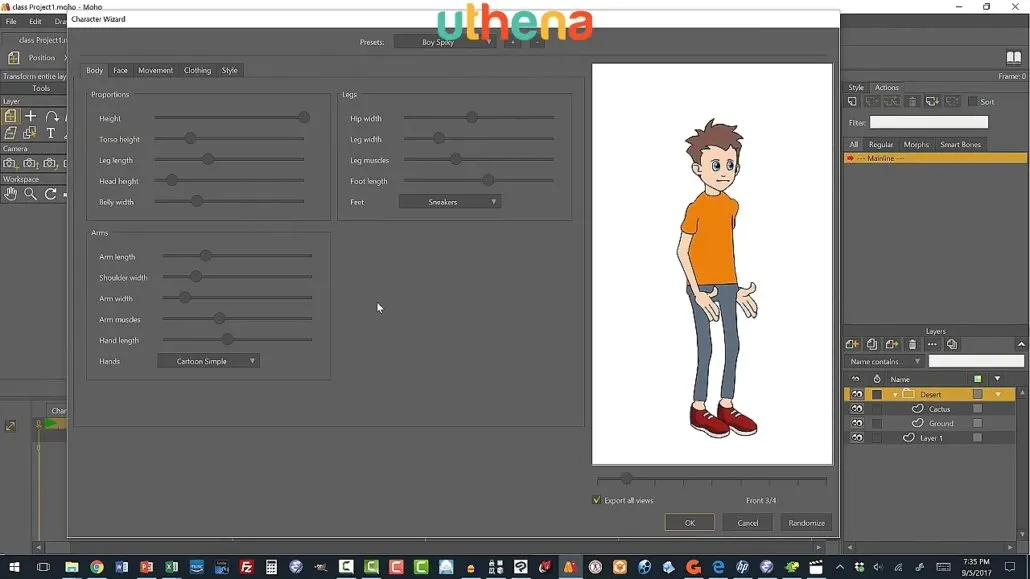Click the Windows Start button
Image resolution: width=1030 pixels, height=579 pixels.
14,567
